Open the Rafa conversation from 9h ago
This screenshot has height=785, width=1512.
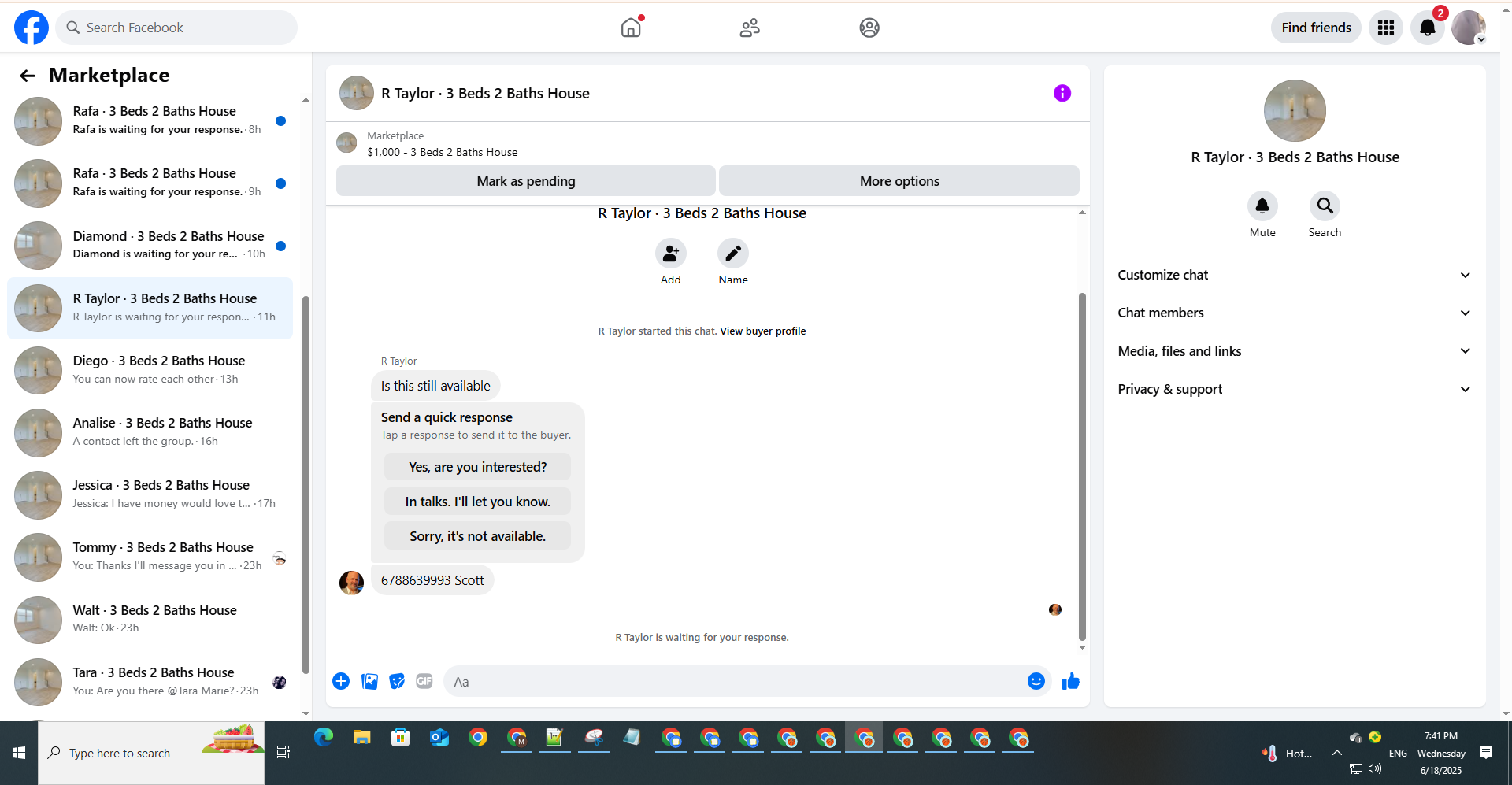(150, 183)
